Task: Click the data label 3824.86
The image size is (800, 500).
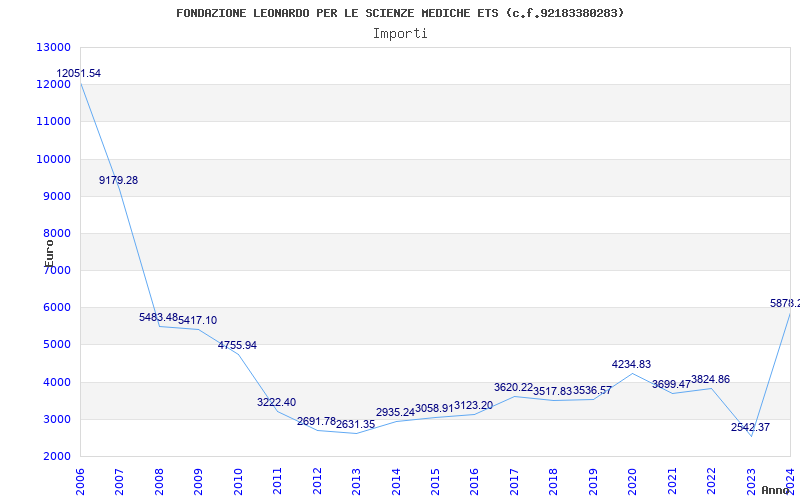Action: click(711, 380)
